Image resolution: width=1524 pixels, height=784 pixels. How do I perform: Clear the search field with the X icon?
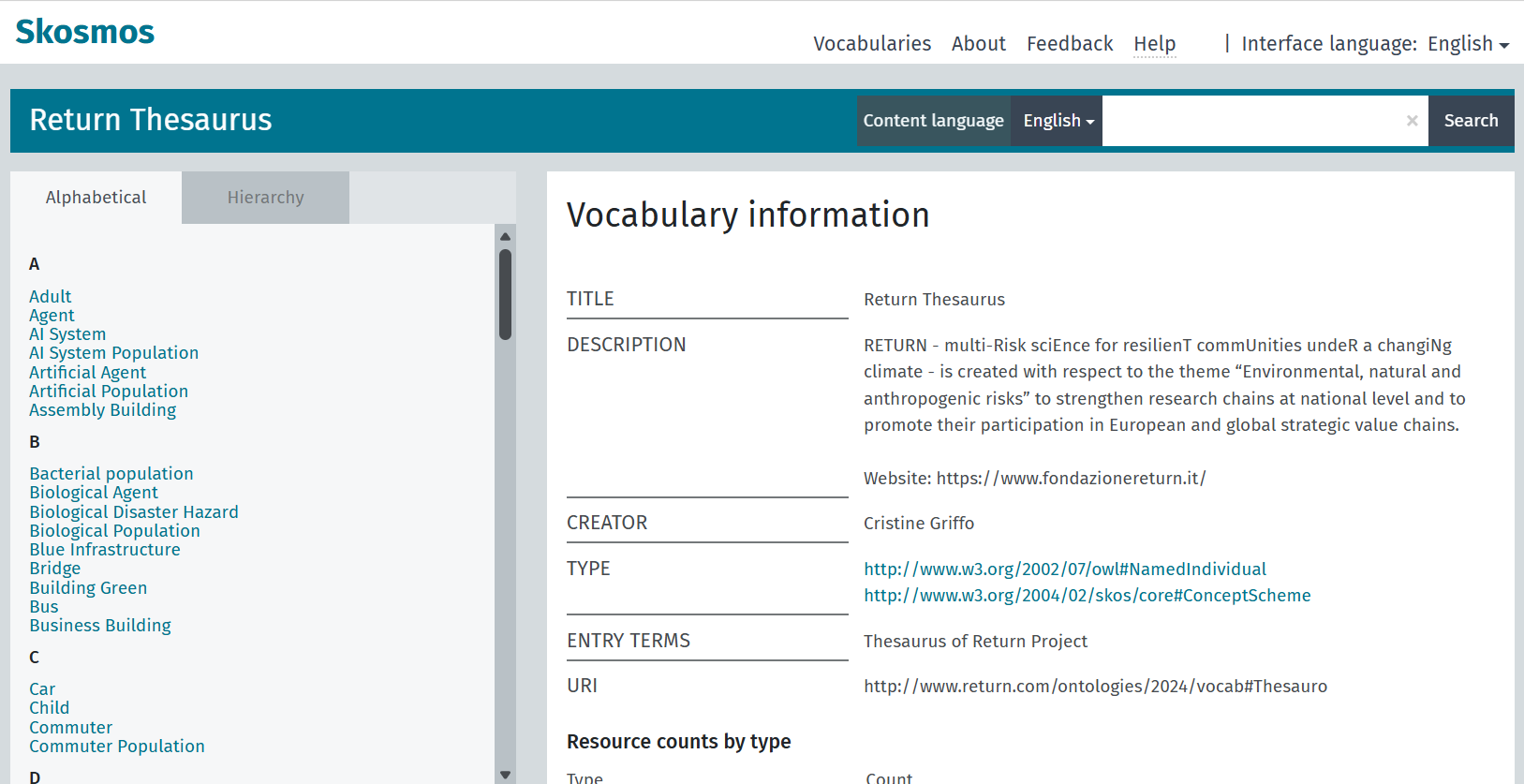click(1412, 121)
